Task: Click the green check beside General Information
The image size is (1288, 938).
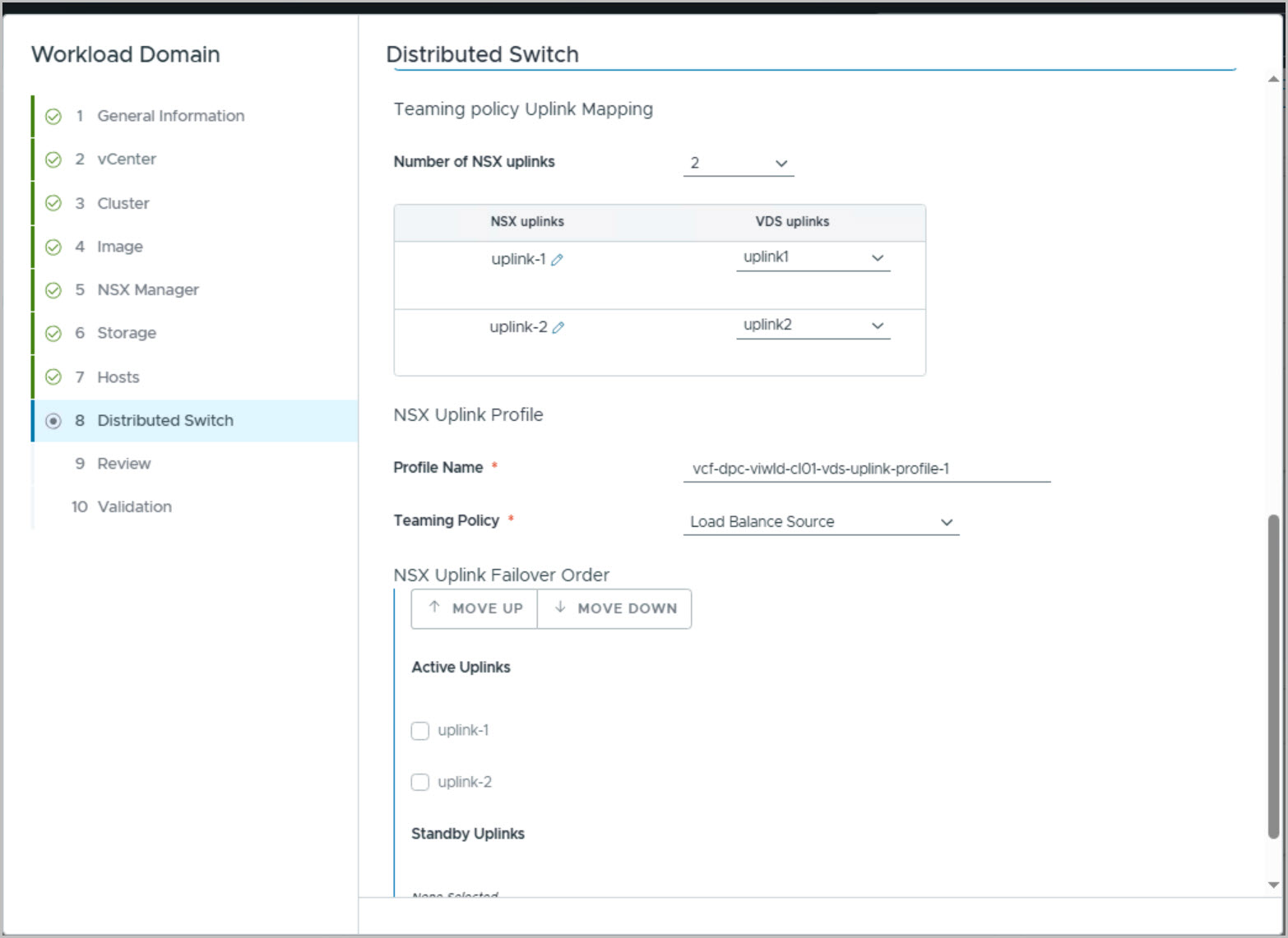Action: click(x=53, y=117)
